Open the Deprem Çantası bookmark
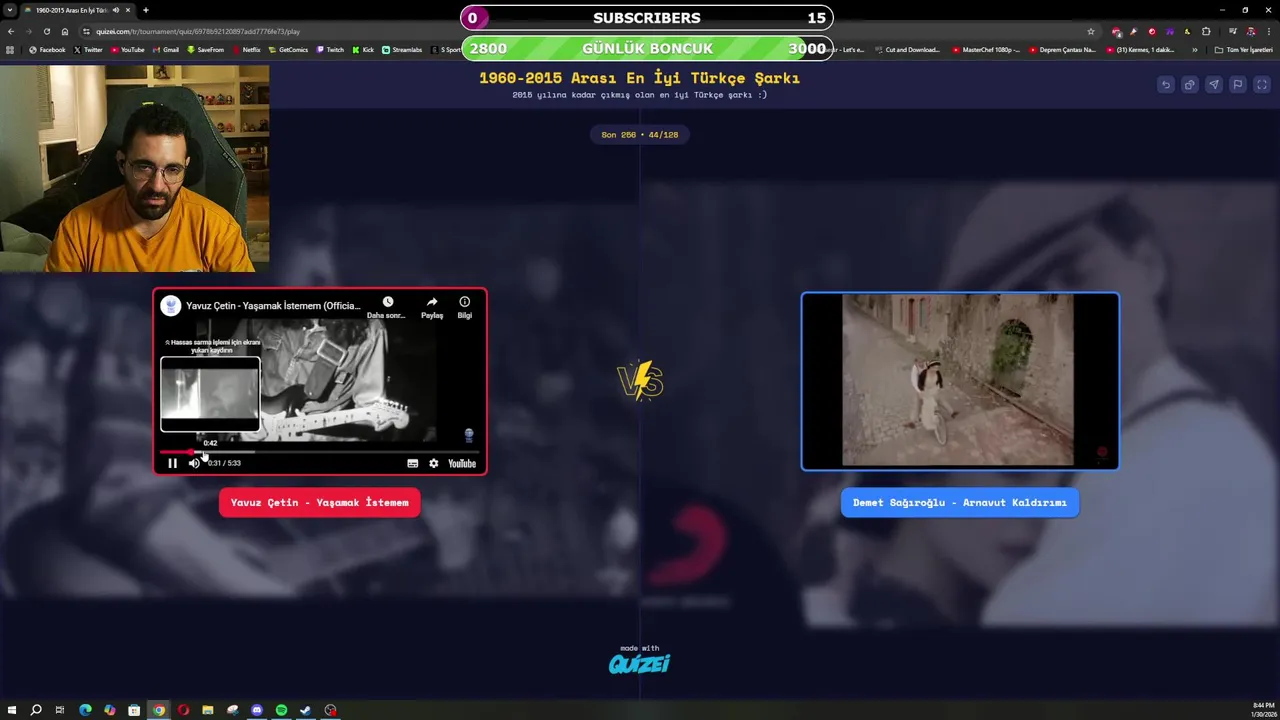The height and width of the screenshot is (720, 1280). 1062,49
